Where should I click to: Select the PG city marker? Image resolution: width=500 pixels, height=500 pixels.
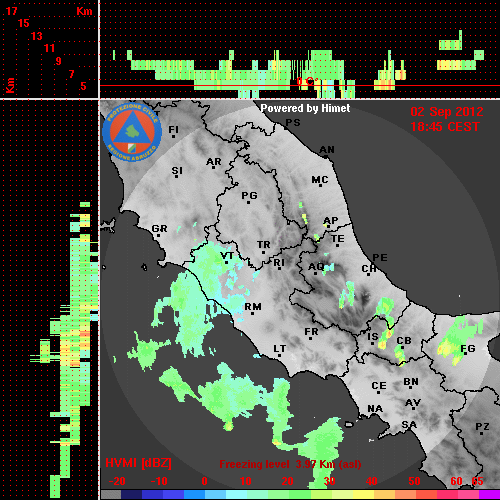pos(248,202)
